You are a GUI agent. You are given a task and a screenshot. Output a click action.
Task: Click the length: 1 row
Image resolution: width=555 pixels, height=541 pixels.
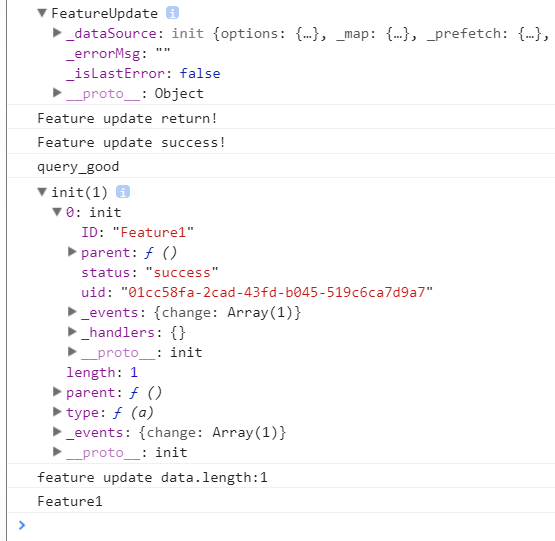pos(102,372)
